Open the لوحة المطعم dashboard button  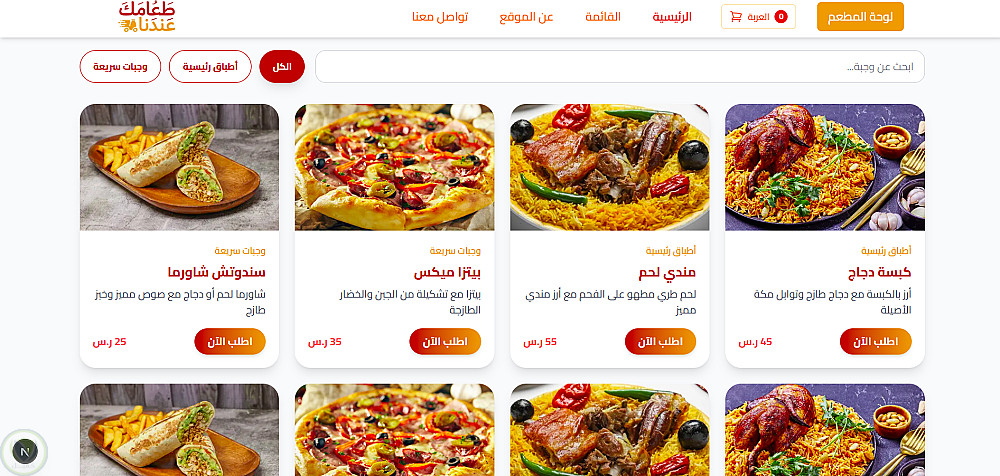pyautogui.click(x=860, y=17)
